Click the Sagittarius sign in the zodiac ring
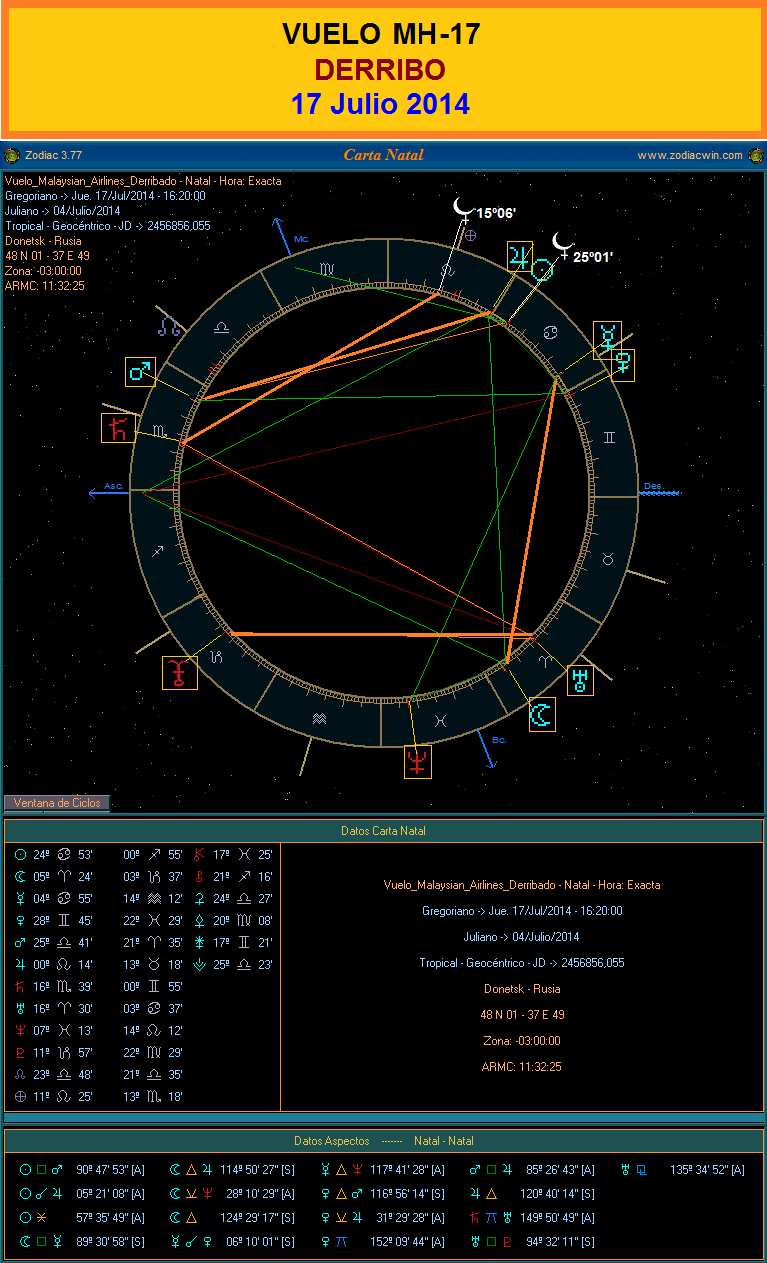Image resolution: width=767 pixels, height=1263 pixels. click(x=158, y=551)
